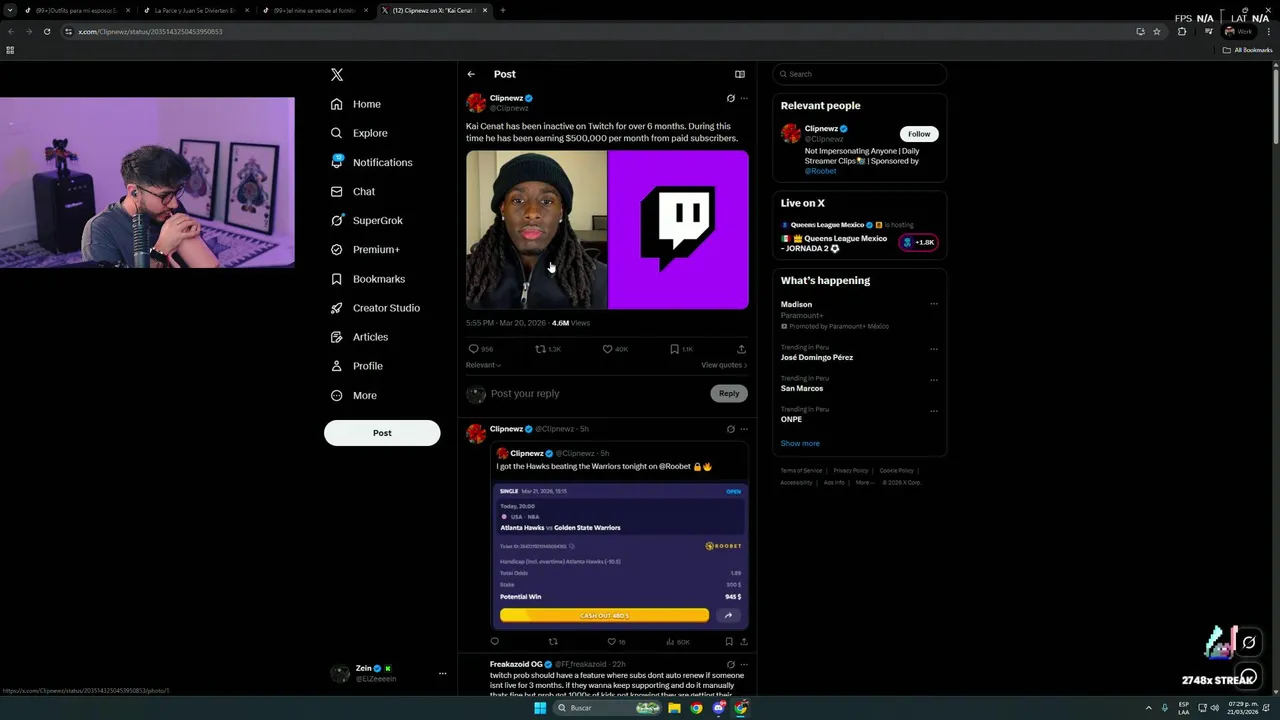The height and width of the screenshot is (720, 1280).
Task: Share the Hawks bet reply
Action: (x=743, y=641)
